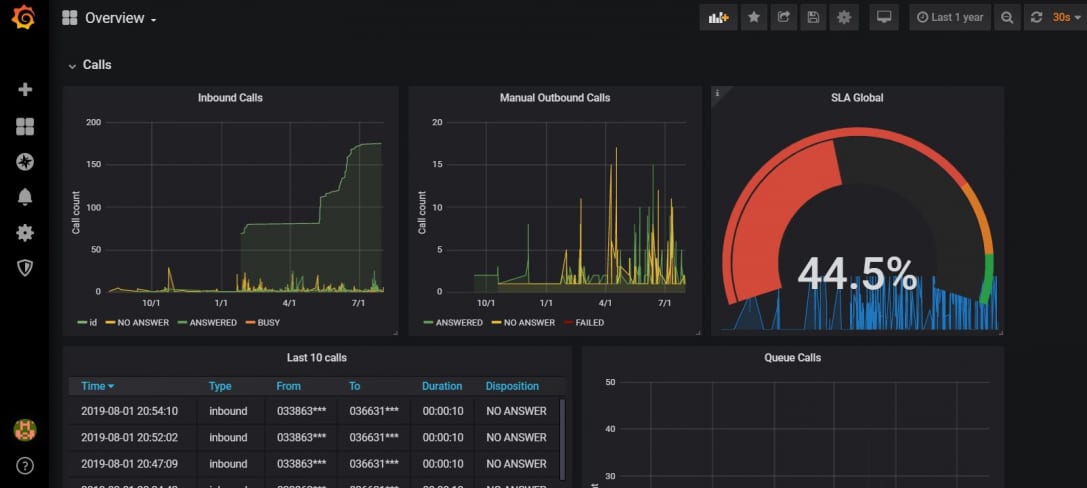Select the 2019-08-01 20:54:10 time cell
The image size is (1087, 488).
[x=130, y=411]
